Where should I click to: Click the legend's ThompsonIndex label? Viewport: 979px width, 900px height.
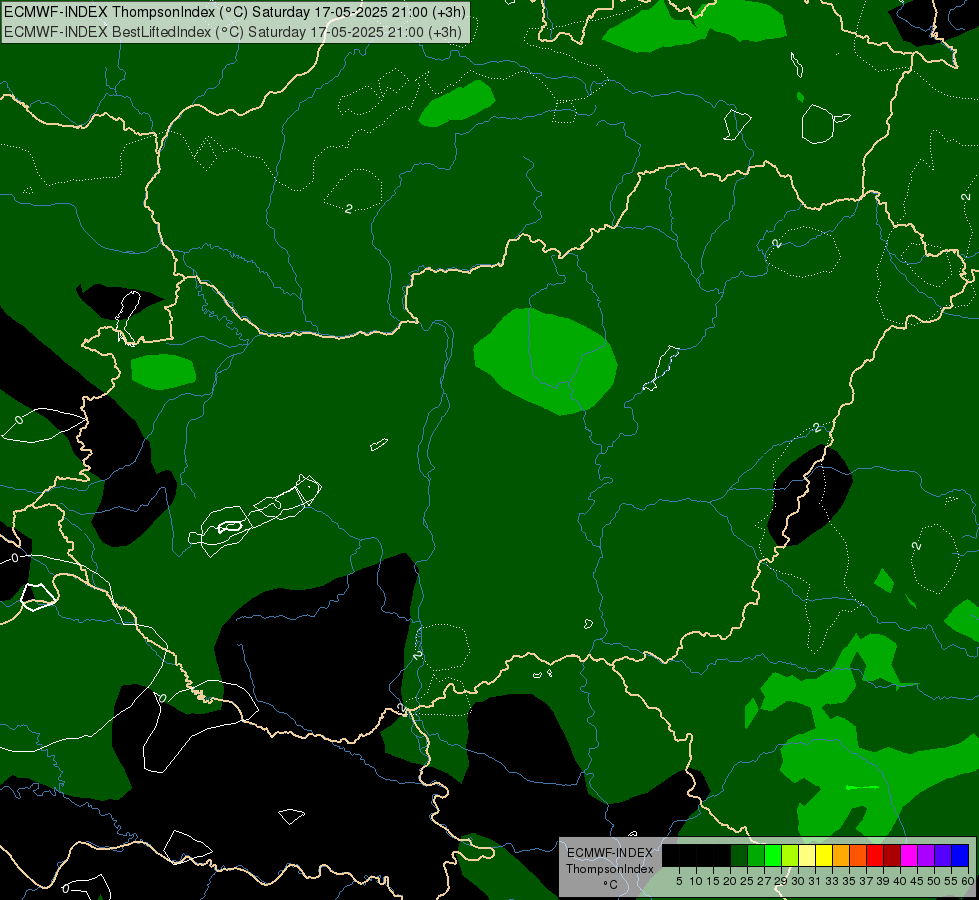point(609,869)
